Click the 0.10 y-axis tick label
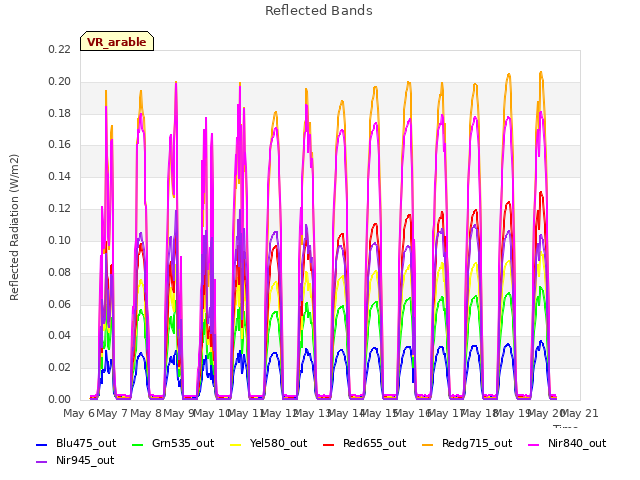The image size is (640, 480). pyautogui.click(x=60, y=240)
